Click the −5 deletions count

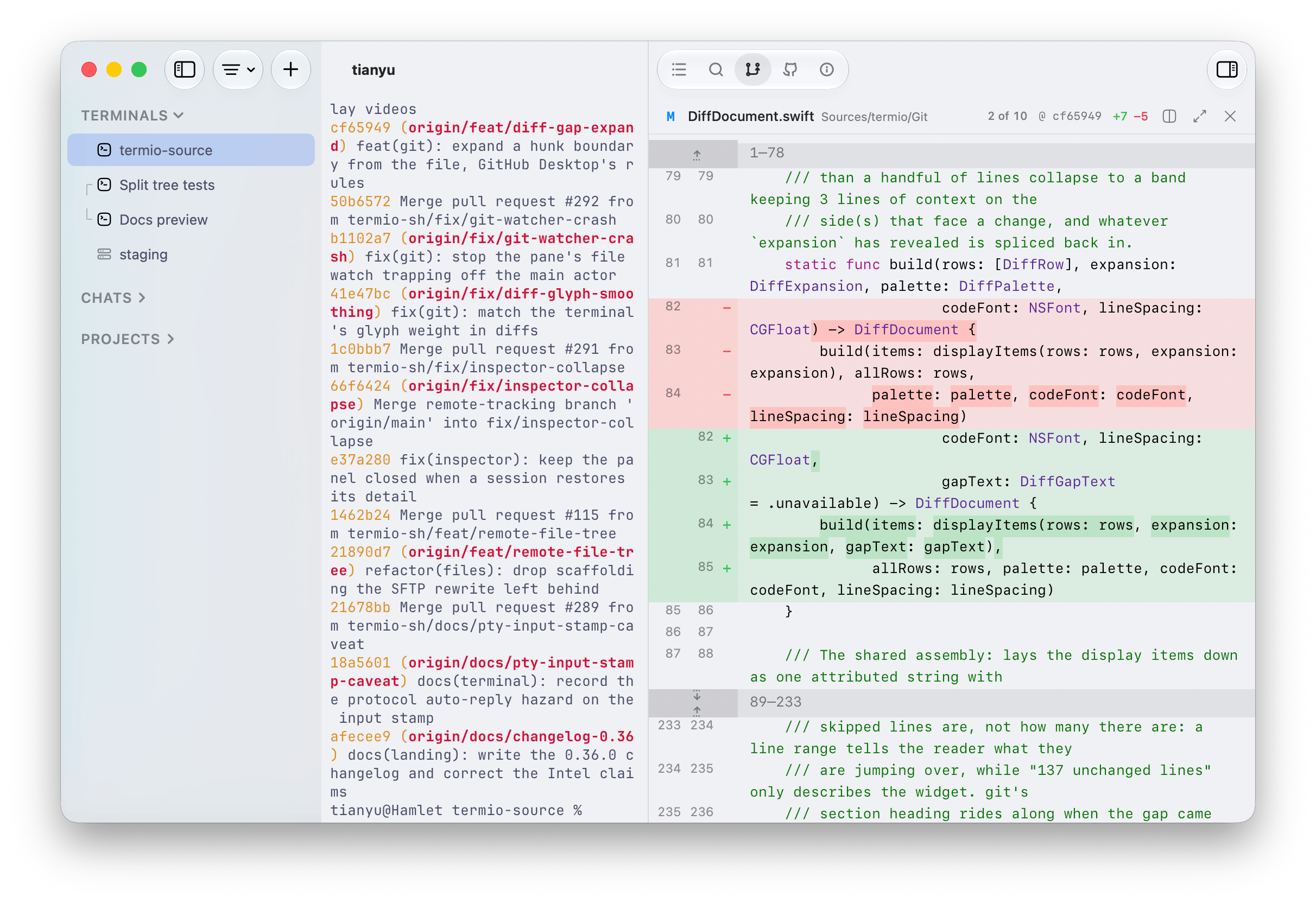1141,117
